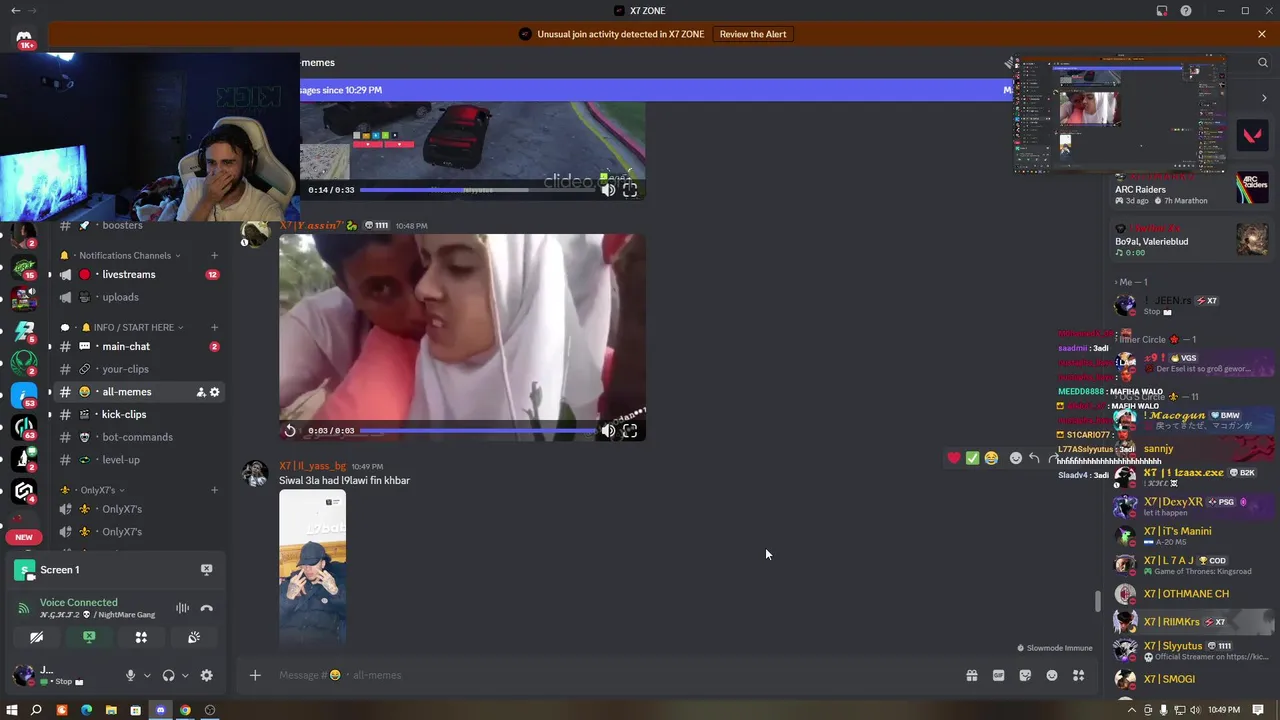Screen dimensions: 1280x720
Task: Stop streaming Screen 1 via the monitor icon
Action: [x=206, y=569]
